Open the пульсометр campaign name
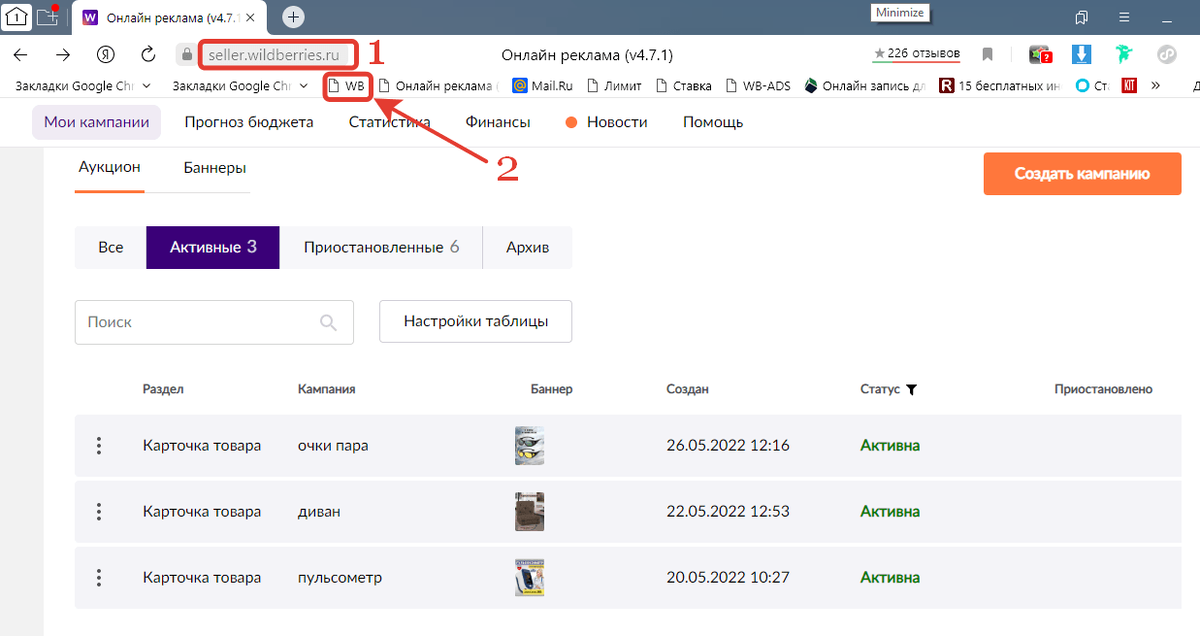The width and height of the screenshot is (1200, 636). pyautogui.click(x=340, y=578)
